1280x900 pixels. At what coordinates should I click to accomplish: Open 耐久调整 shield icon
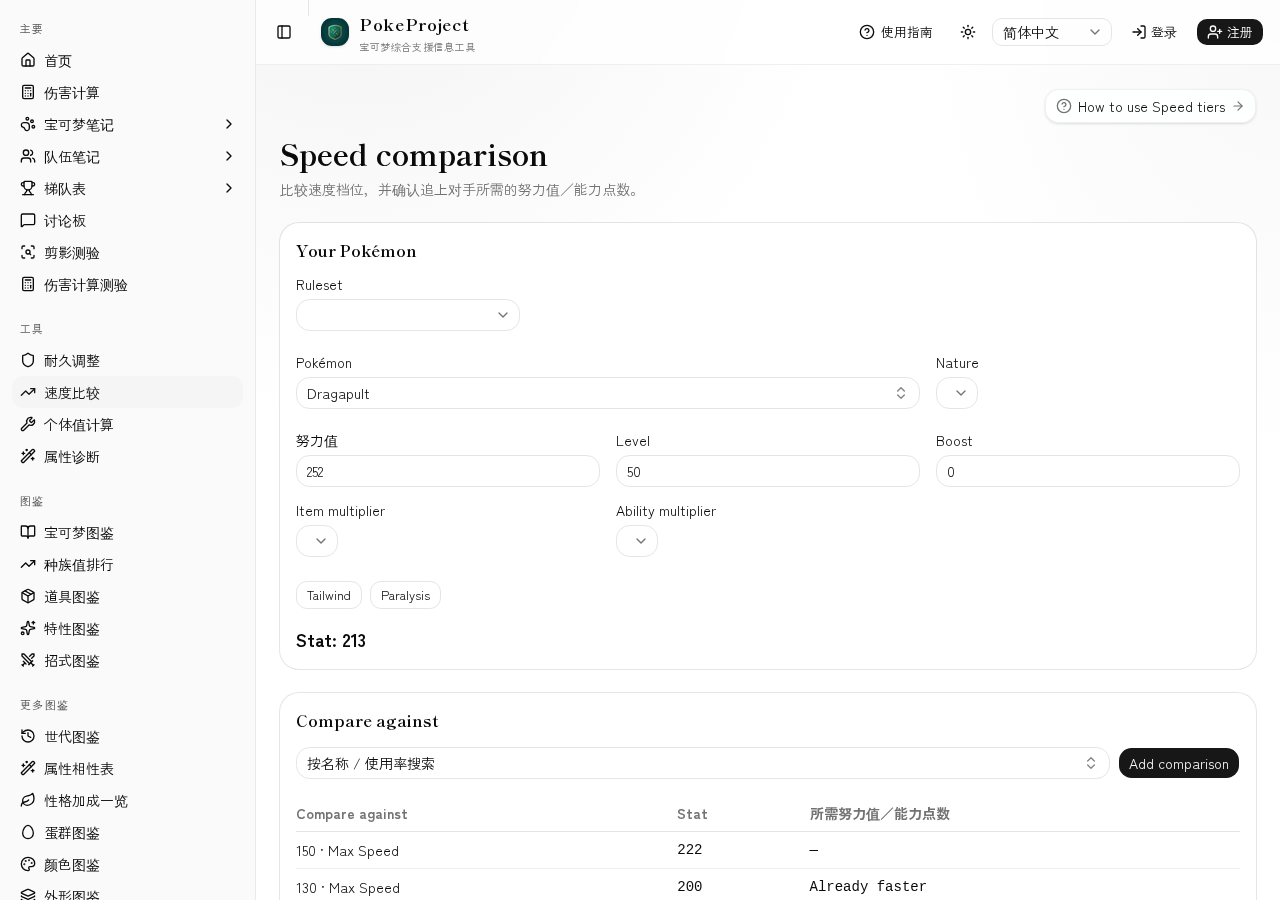coord(28,360)
